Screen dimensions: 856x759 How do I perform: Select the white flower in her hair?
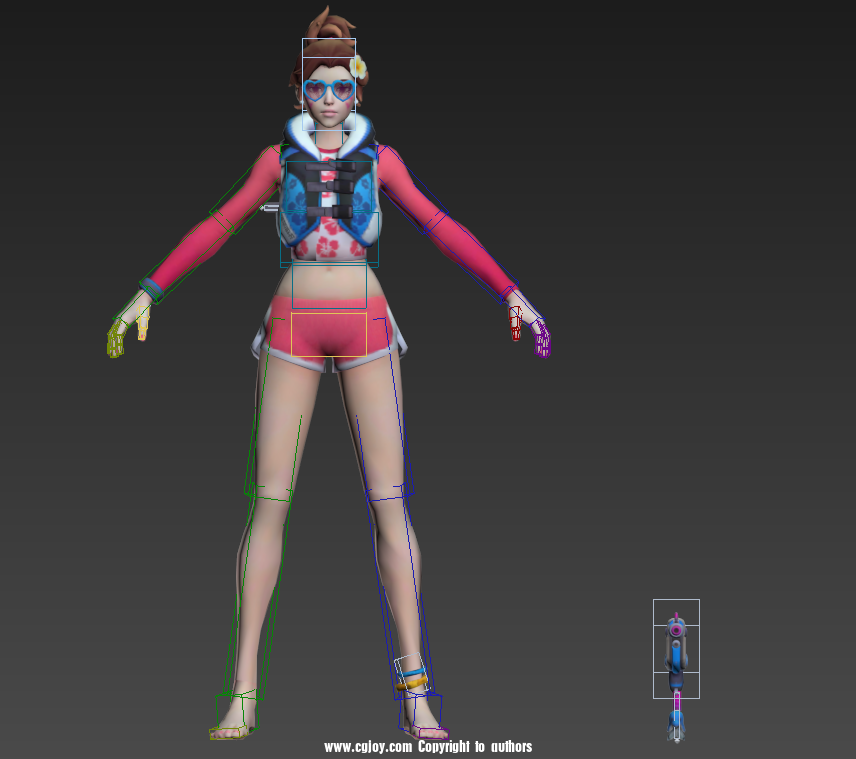pos(356,68)
